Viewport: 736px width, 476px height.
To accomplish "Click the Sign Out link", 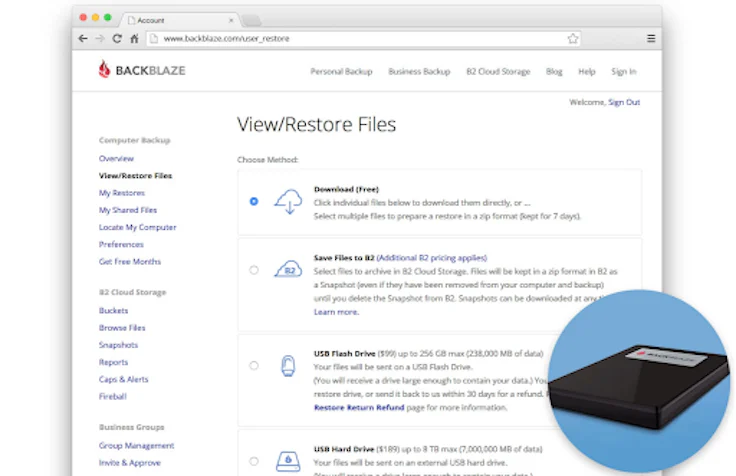I will [624, 102].
